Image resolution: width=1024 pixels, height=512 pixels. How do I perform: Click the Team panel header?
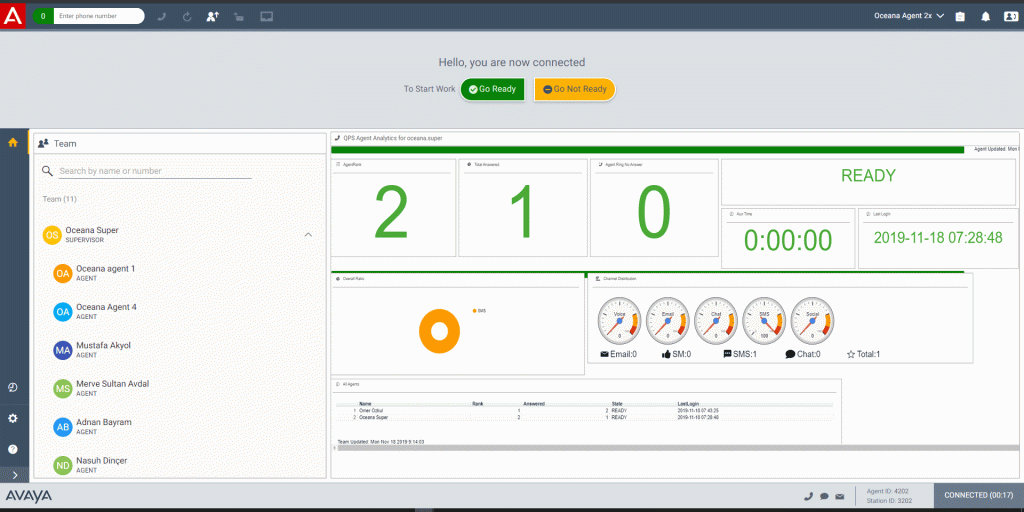click(180, 143)
